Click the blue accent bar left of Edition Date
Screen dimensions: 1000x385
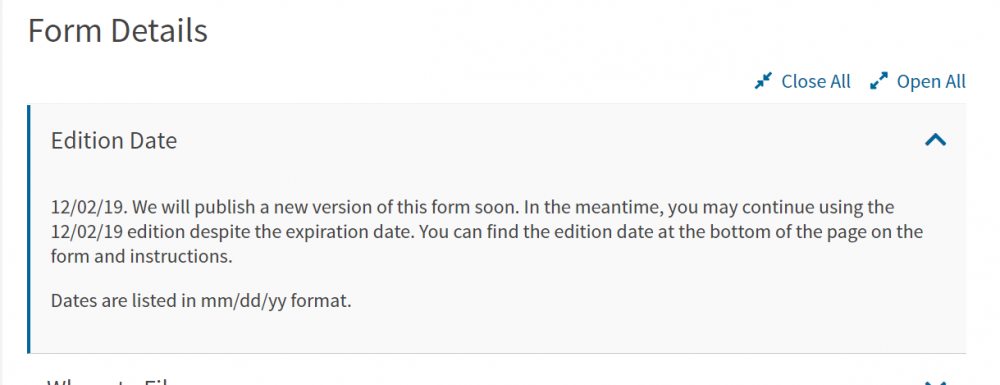point(29,229)
